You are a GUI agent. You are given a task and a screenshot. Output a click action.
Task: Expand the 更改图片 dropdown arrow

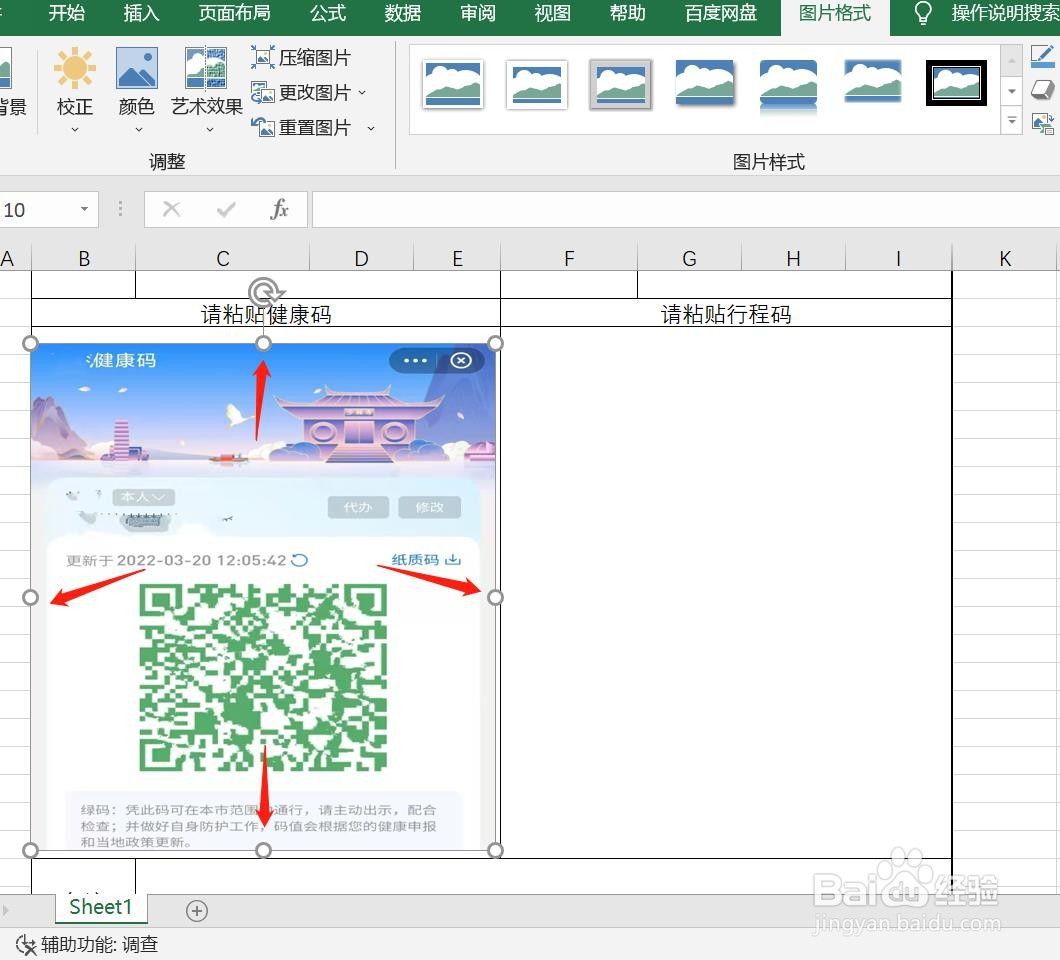(x=362, y=92)
